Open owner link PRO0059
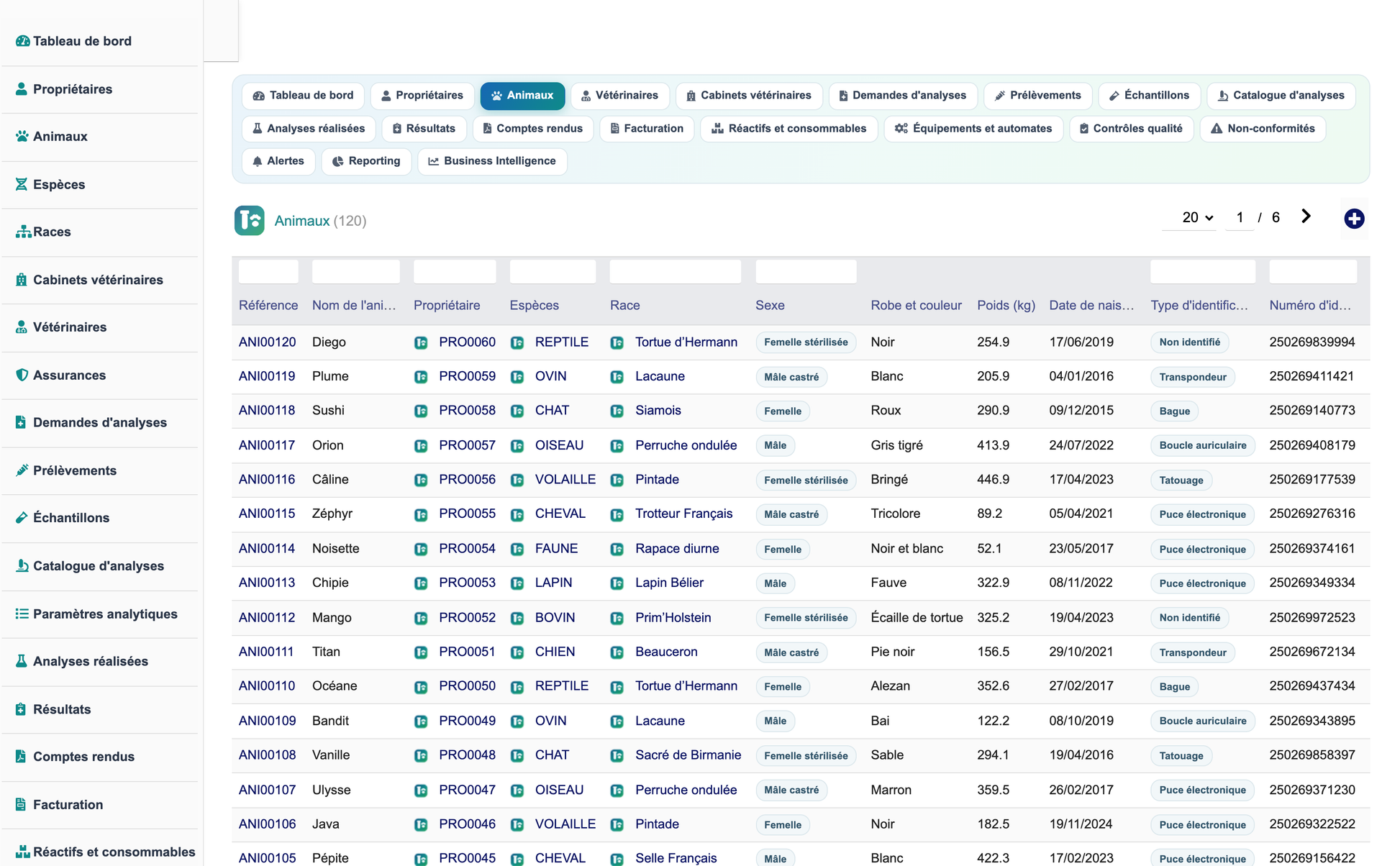1400x866 pixels. (x=467, y=377)
